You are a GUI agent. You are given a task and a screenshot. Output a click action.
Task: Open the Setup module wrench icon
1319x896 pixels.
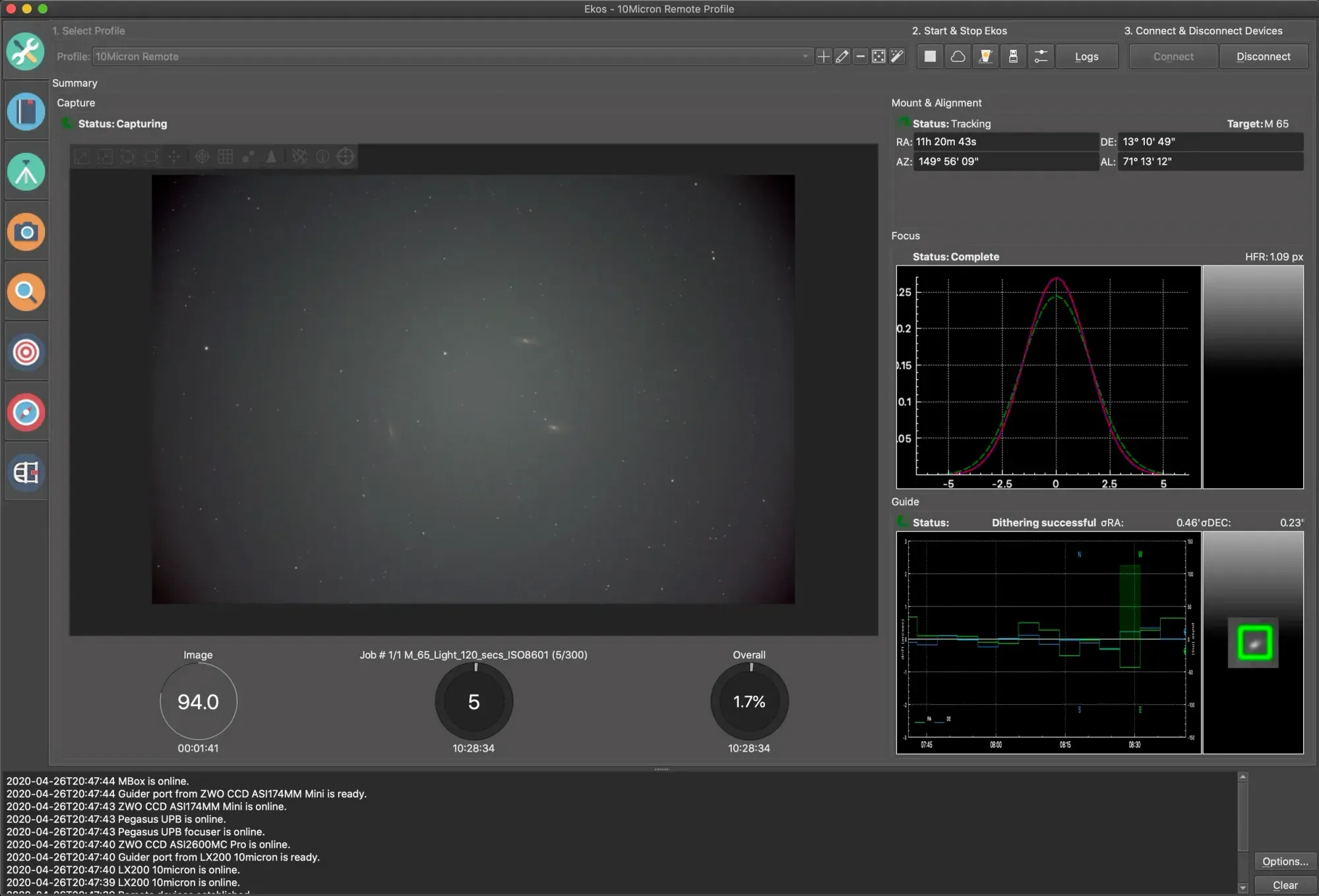click(26, 51)
